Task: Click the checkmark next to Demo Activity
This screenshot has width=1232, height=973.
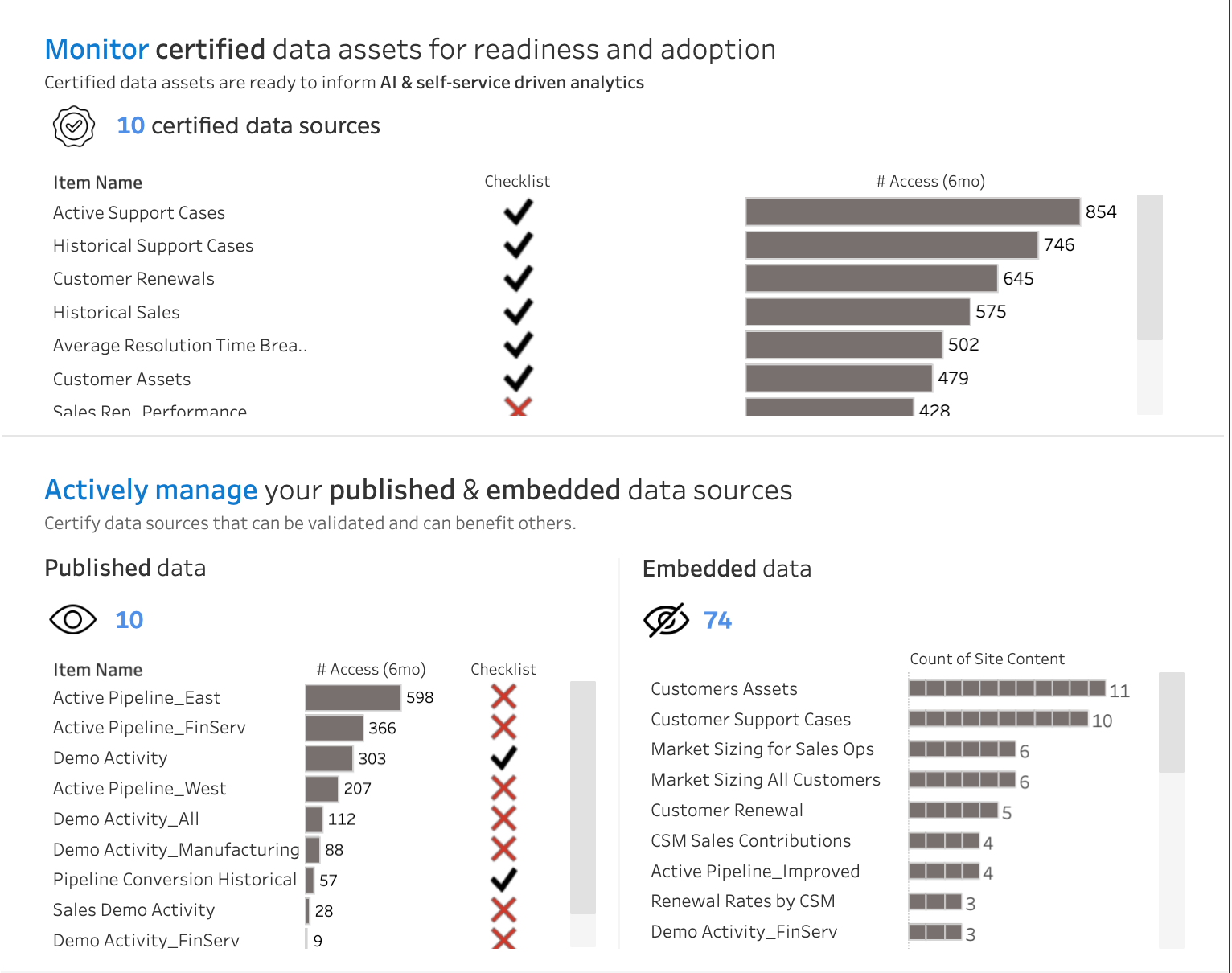Action: click(503, 757)
